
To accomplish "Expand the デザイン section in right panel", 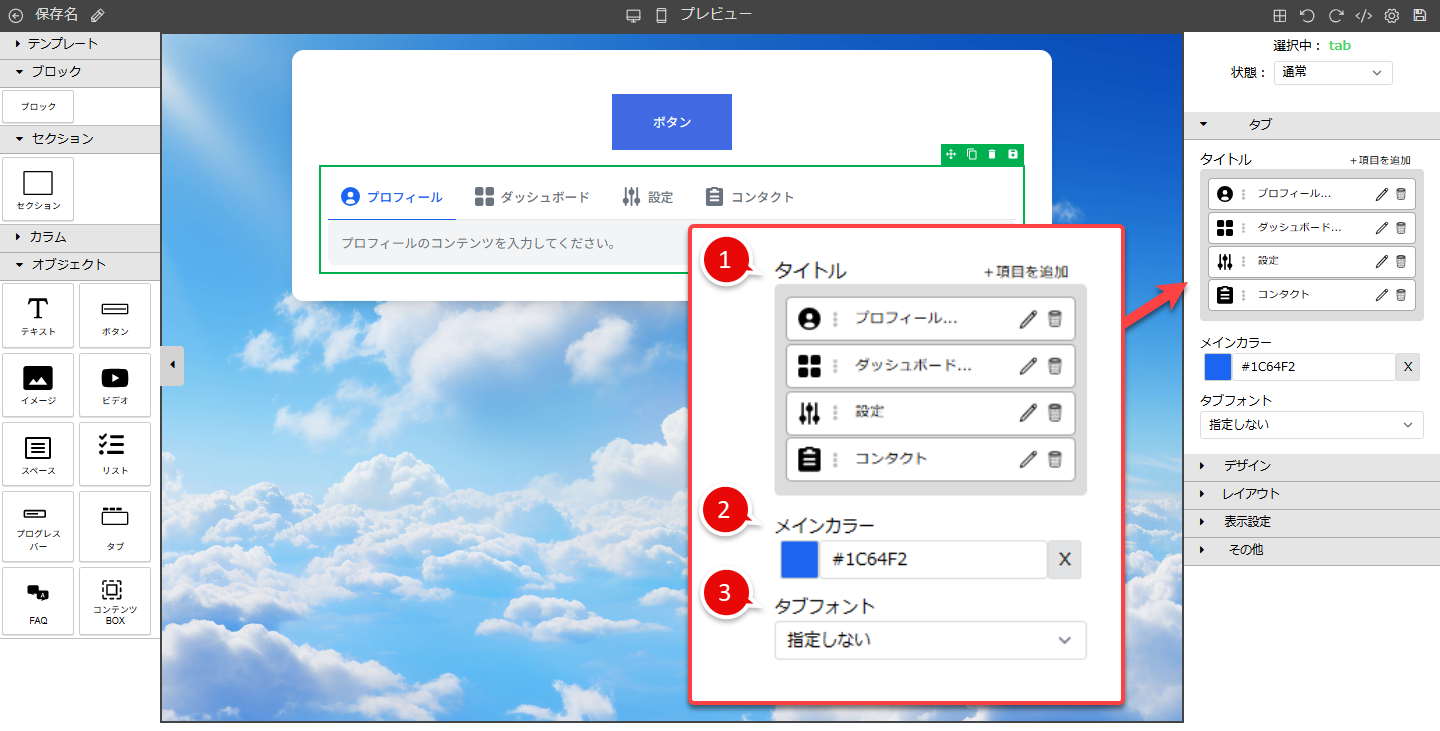I will 1246,466.
